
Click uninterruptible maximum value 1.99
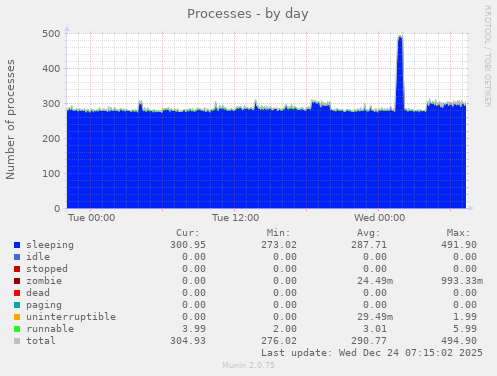tap(465, 317)
